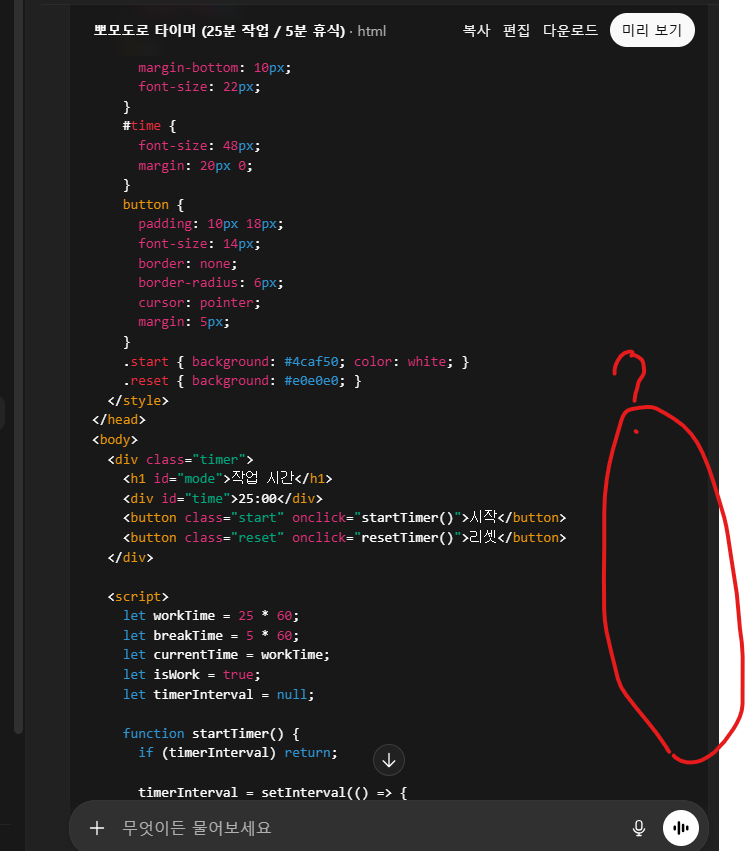Click the 뽀모도로 타이머 code block title
The image size is (745, 851).
coord(219,31)
